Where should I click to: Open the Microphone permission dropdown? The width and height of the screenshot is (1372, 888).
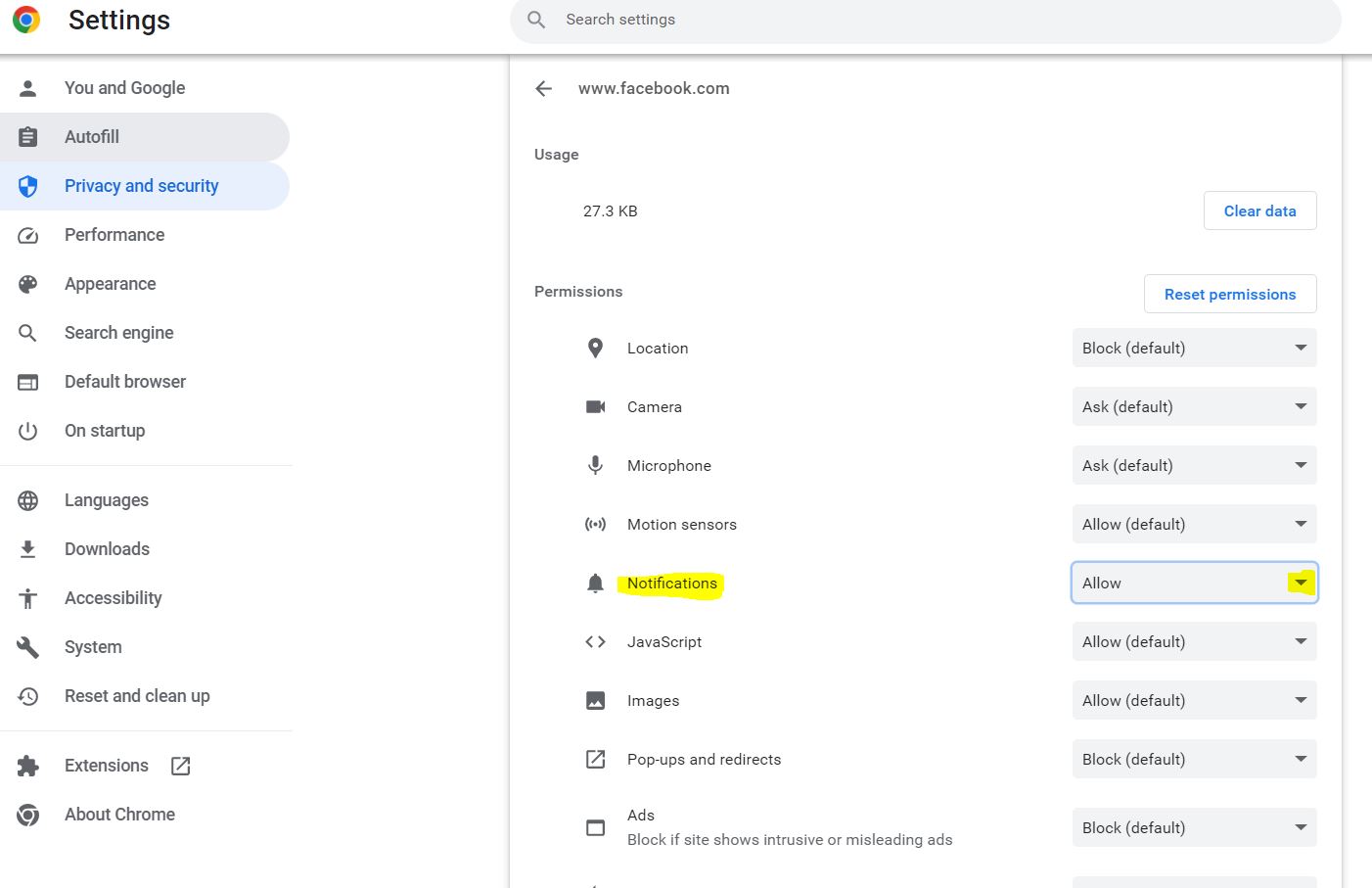[x=1194, y=465]
